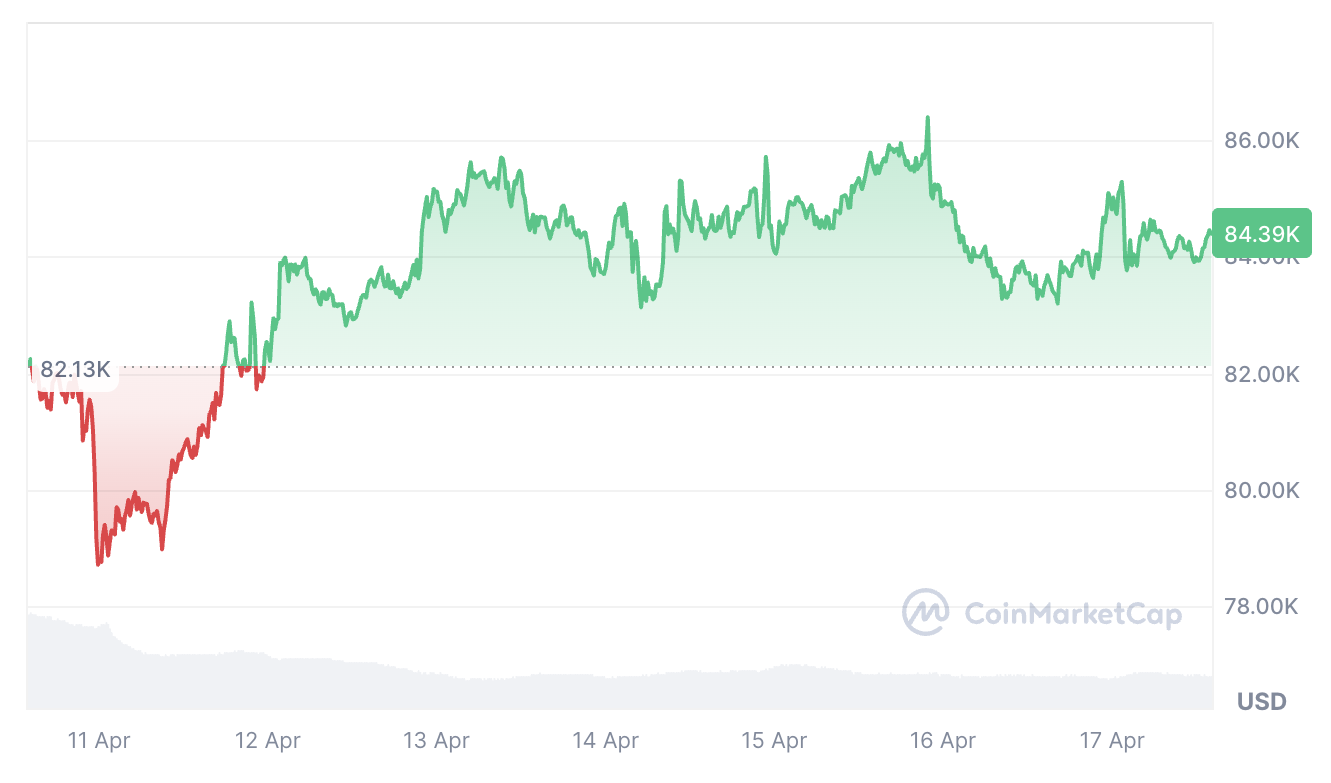The width and height of the screenshot is (1331, 783).
Task: Click the 15 Apr date label
Action: 775,741
